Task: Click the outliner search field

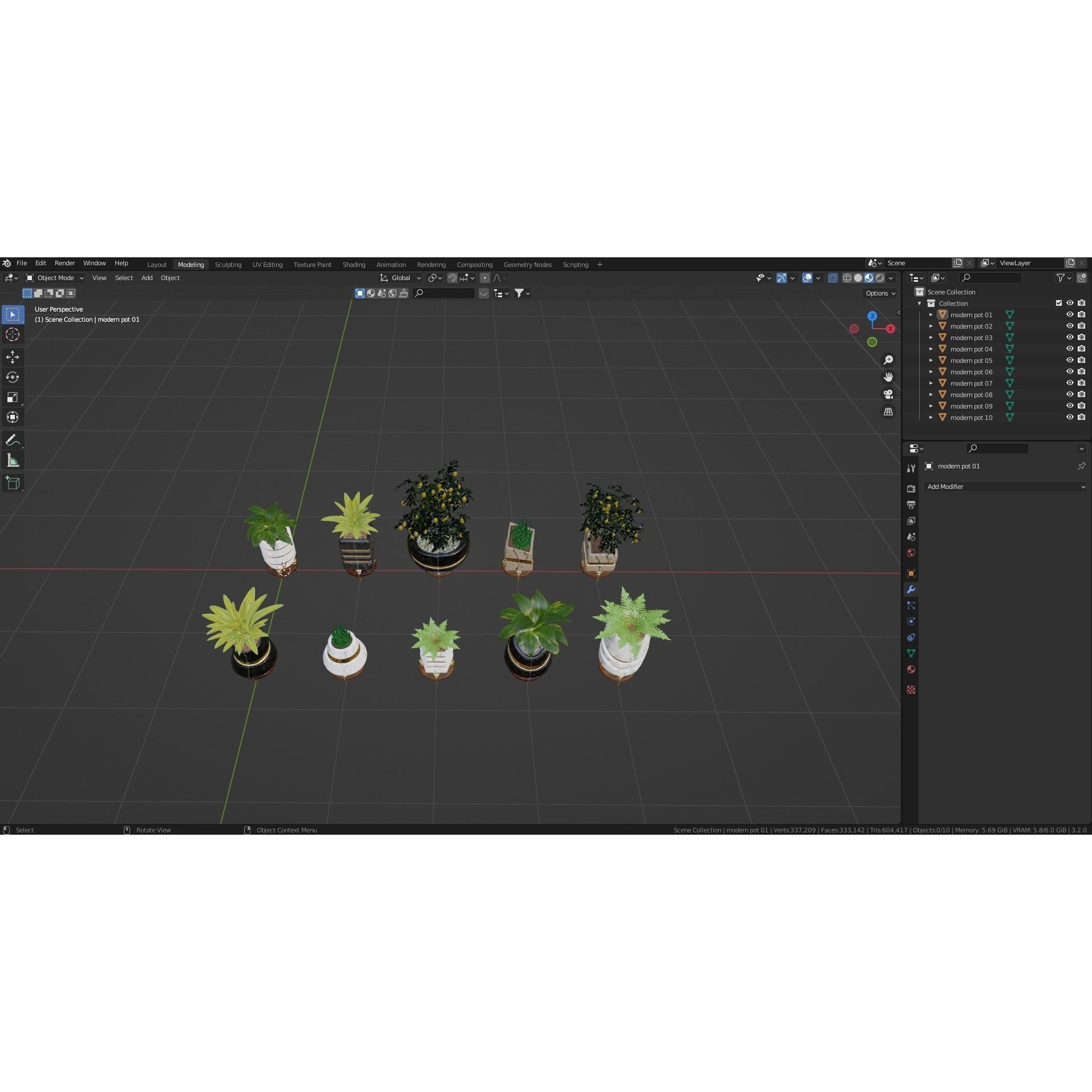Action: 990,278
